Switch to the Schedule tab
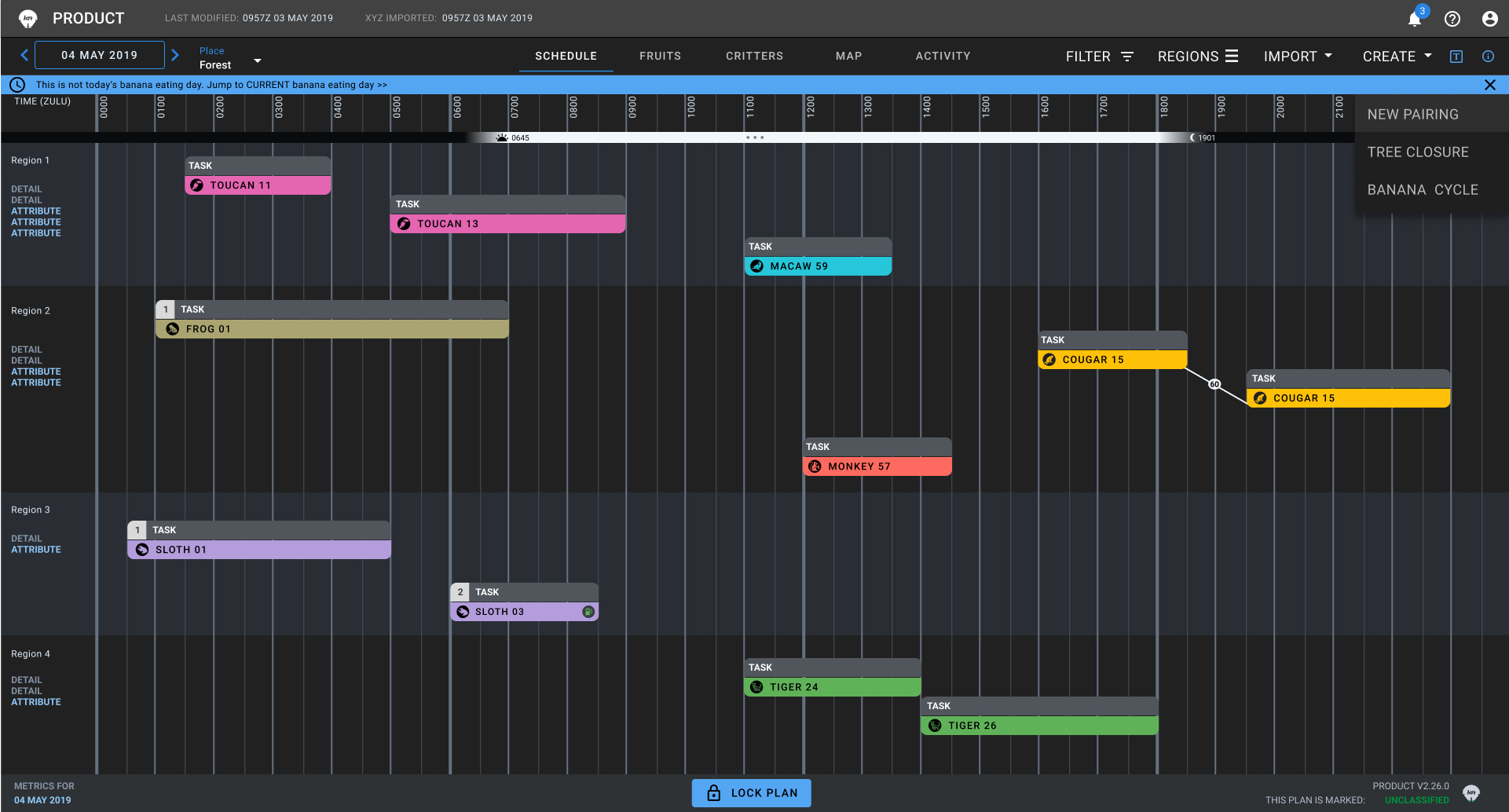Viewport: 1509px width, 812px height. pyautogui.click(x=566, y=56)
